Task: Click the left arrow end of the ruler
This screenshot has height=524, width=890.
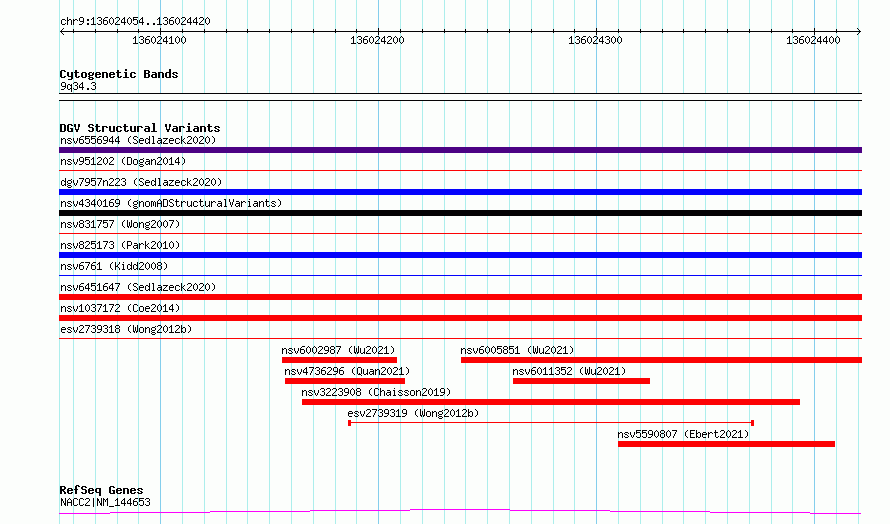Action: [62, 31]
